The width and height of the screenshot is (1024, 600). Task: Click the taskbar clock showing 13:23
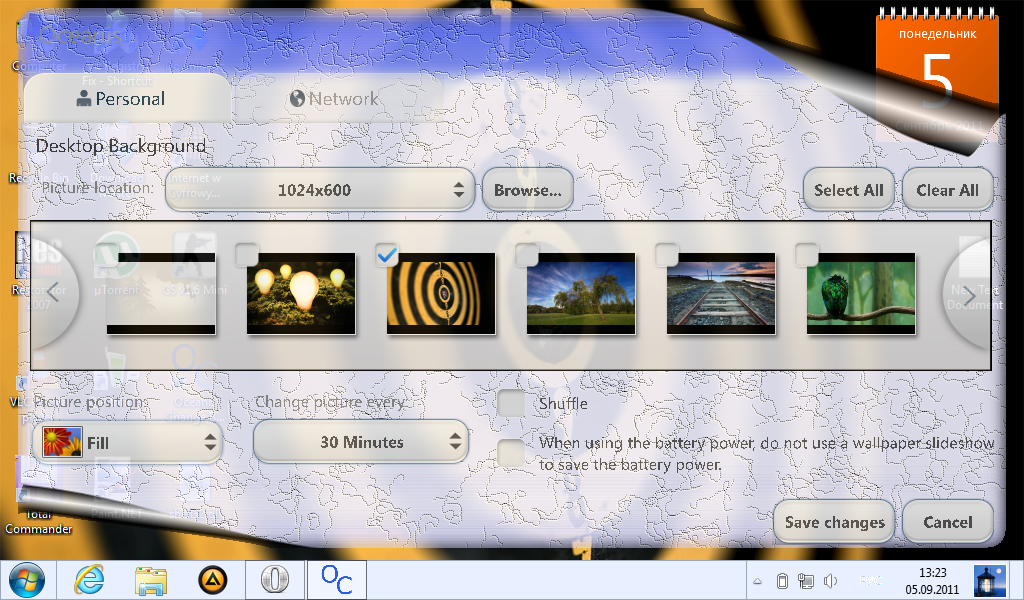pos(932,580)
